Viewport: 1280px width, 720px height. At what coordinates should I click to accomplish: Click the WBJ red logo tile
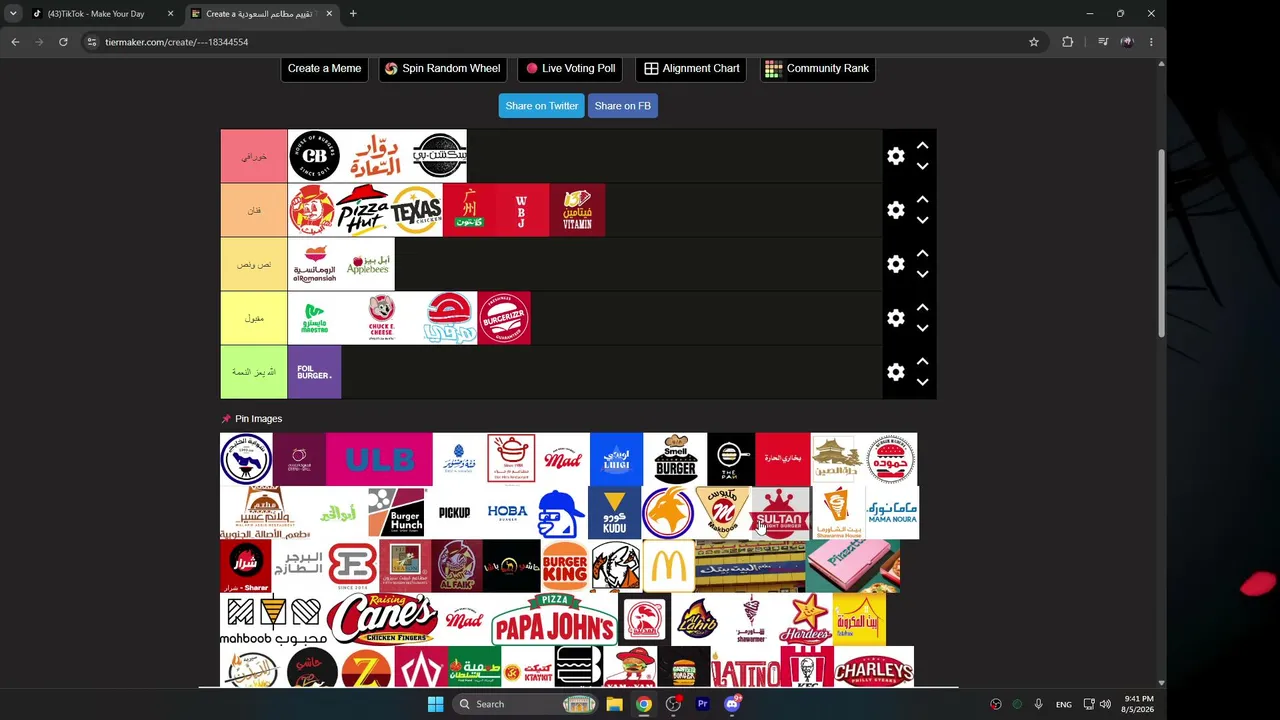coord(521,210)
